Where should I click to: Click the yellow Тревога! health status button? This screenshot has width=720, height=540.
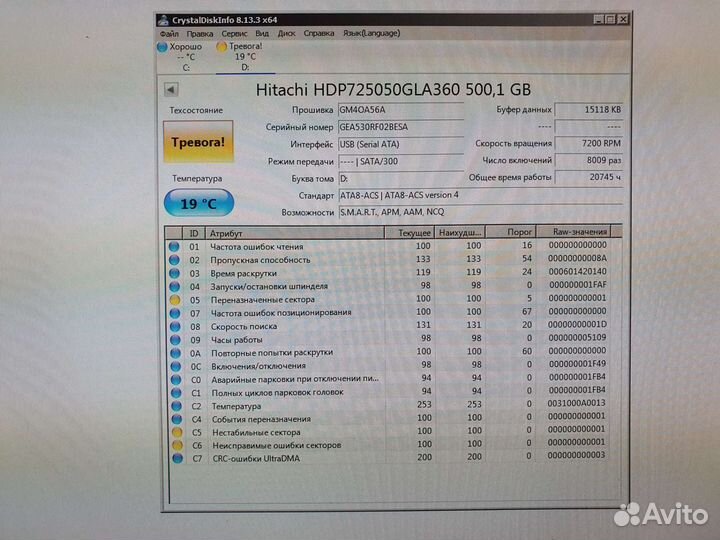tap(198, 142)
